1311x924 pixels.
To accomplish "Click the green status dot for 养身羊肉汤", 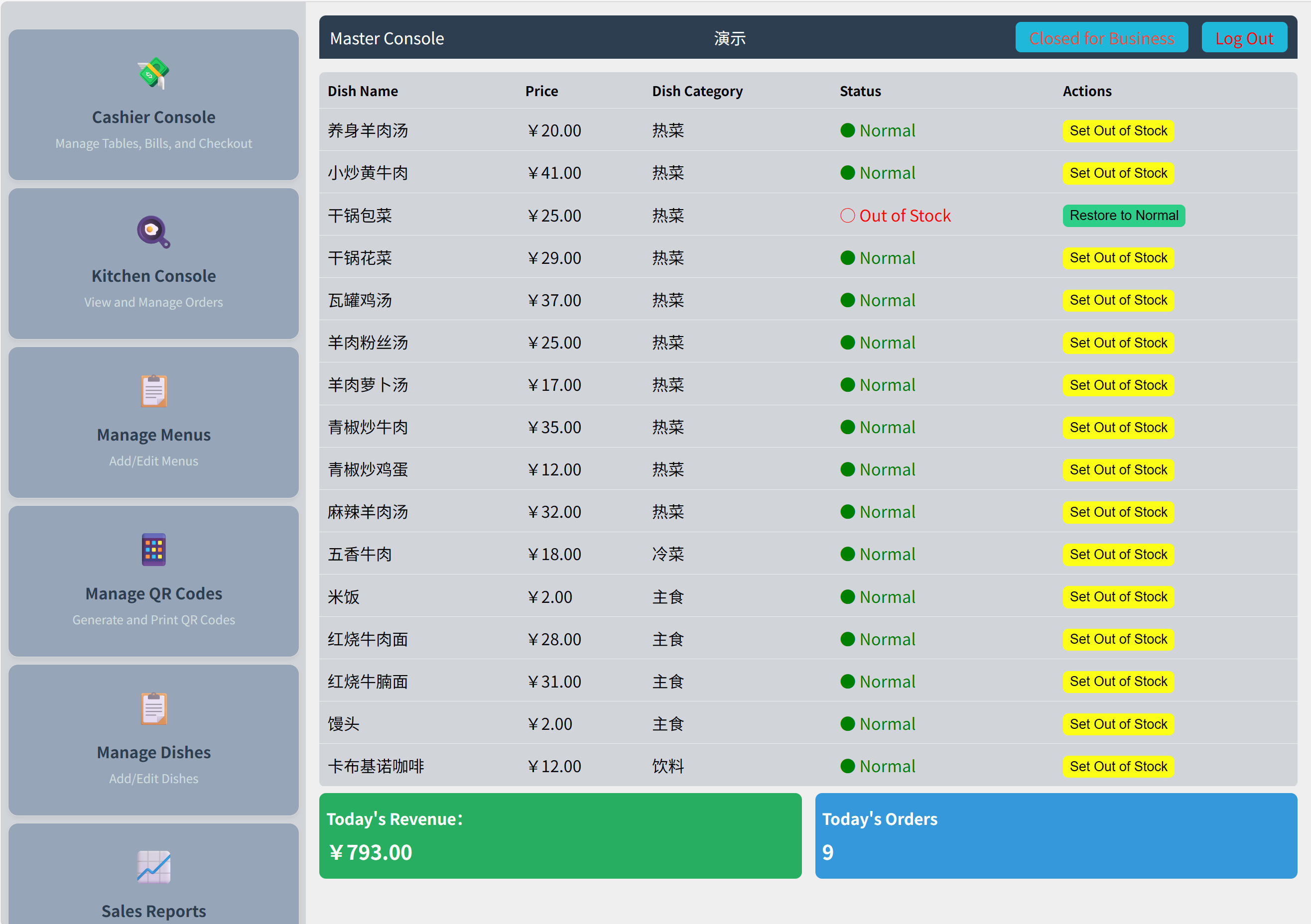I will [847, 131].
